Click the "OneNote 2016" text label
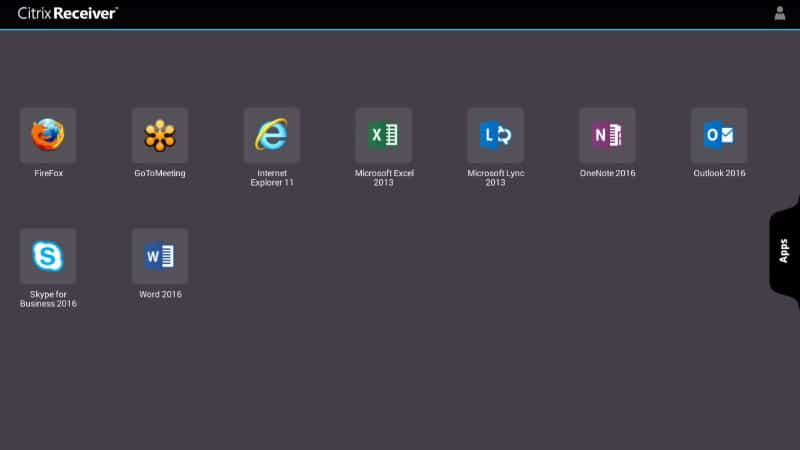Screen dimensions: 800x450 [607, 173]
